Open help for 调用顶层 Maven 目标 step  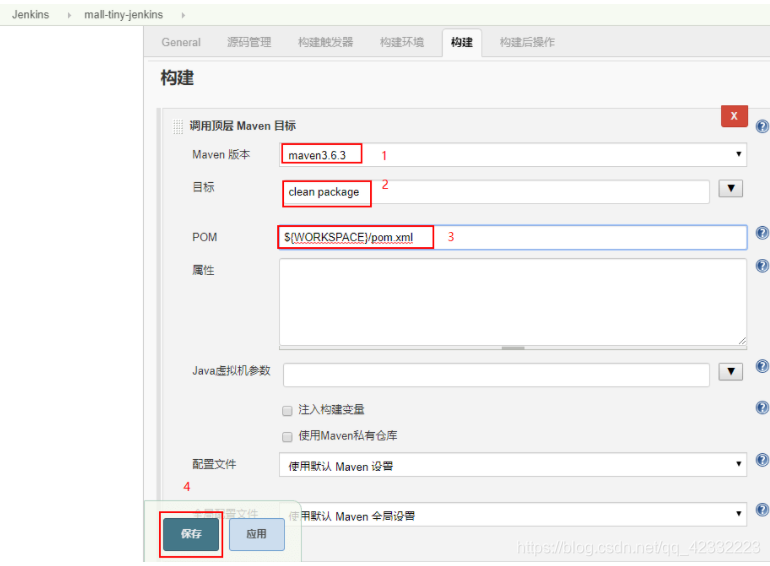pyautogui.click(x=762, y=126)
